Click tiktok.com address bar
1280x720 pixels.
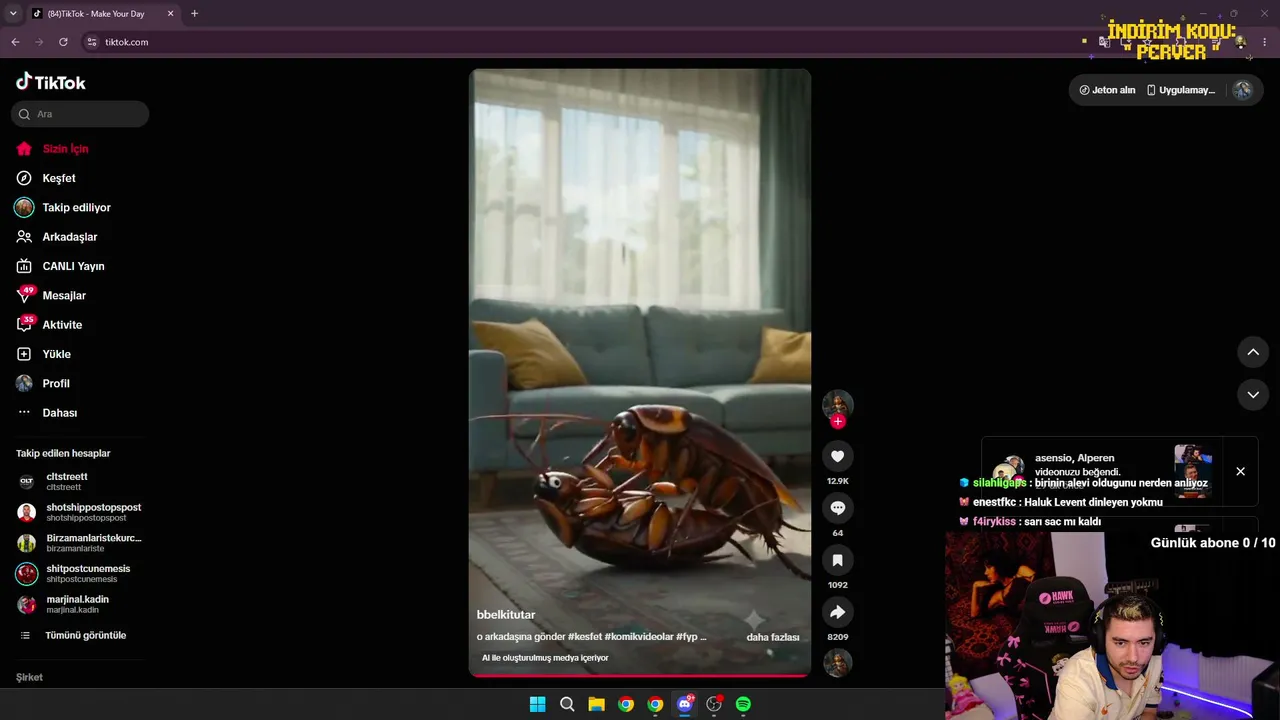point(126,42)
